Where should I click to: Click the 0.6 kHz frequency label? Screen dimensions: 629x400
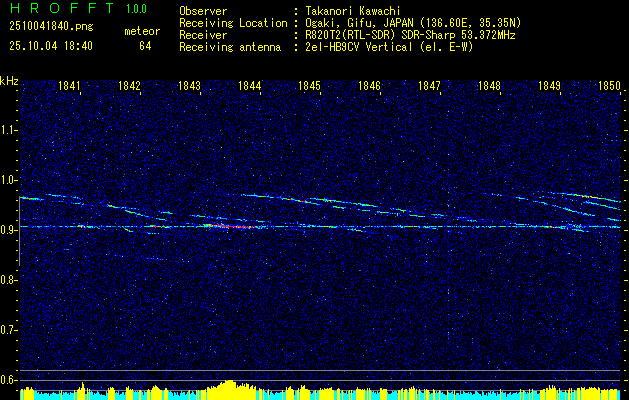8,380
